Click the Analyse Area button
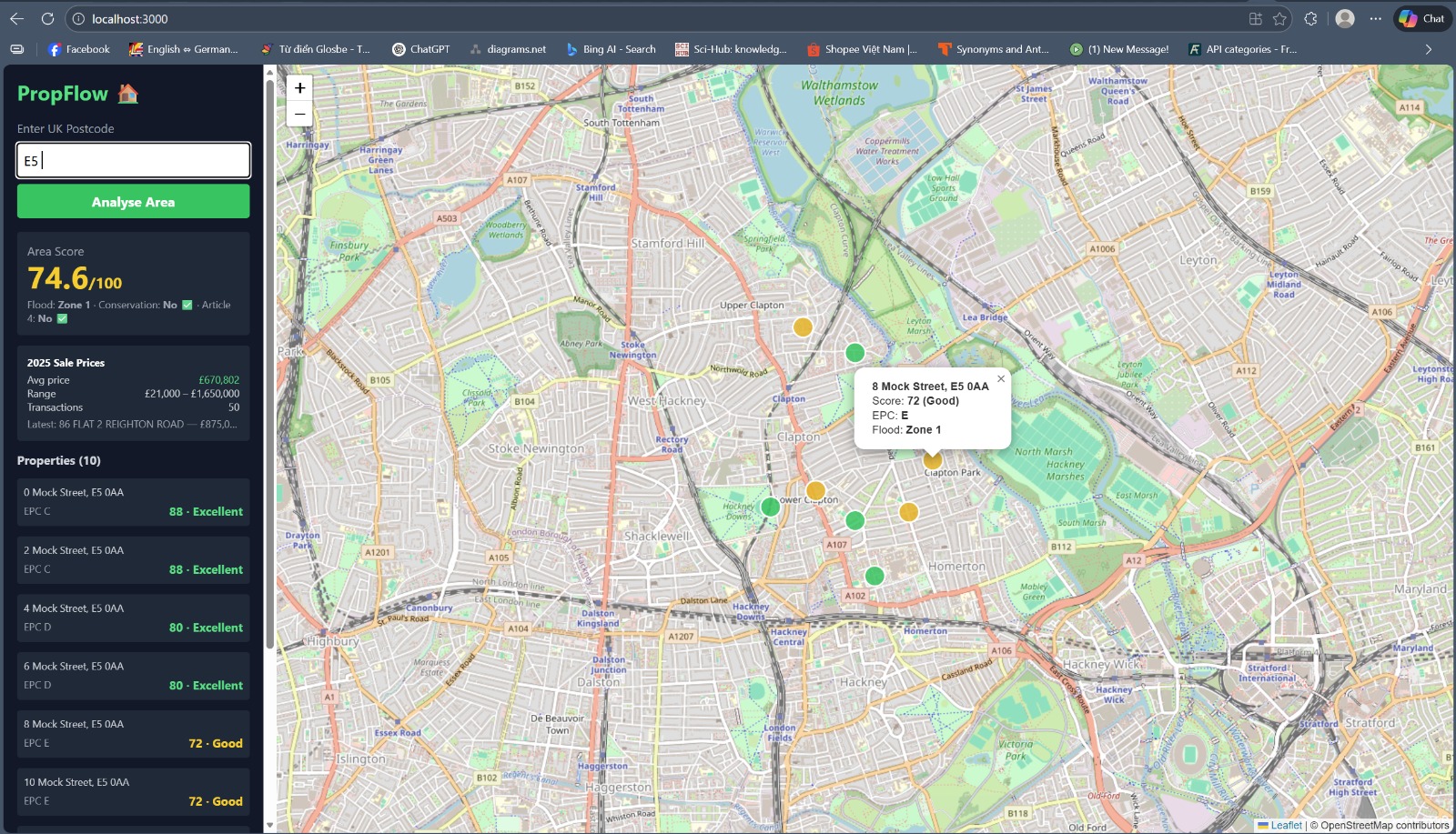1456x834 pixels. pos(133,202)
